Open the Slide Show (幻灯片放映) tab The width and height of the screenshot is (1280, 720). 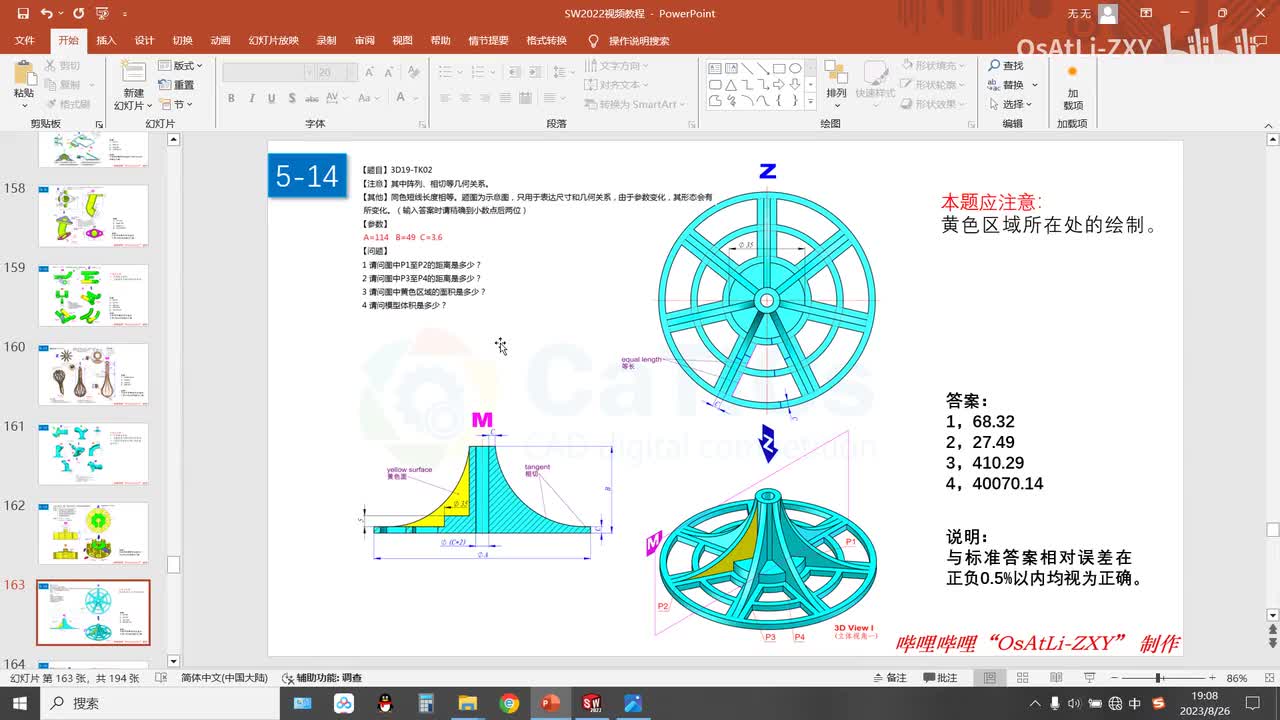pyautogui.click(x=273, y=41)
